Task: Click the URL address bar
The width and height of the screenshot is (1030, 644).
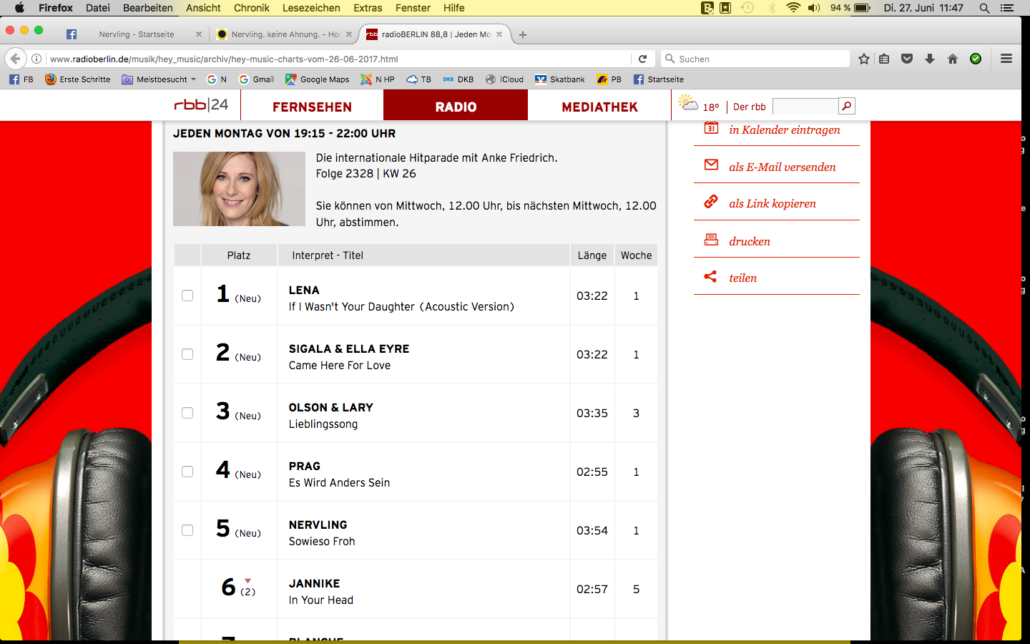Action: (x=338, y=58)
